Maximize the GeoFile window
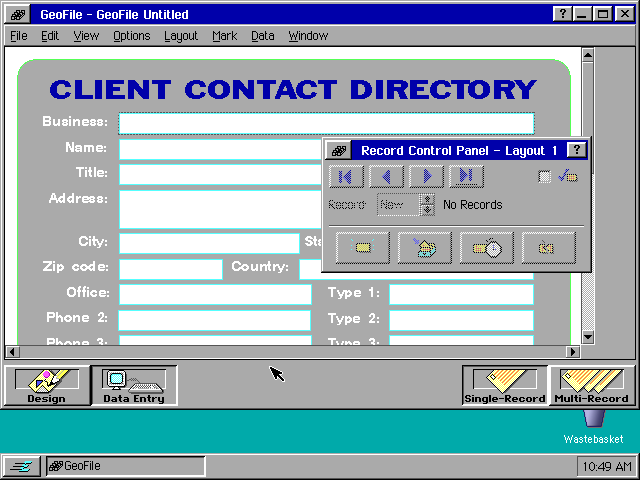The width and height of the screenshot is (640, 480). click(603, 14)
